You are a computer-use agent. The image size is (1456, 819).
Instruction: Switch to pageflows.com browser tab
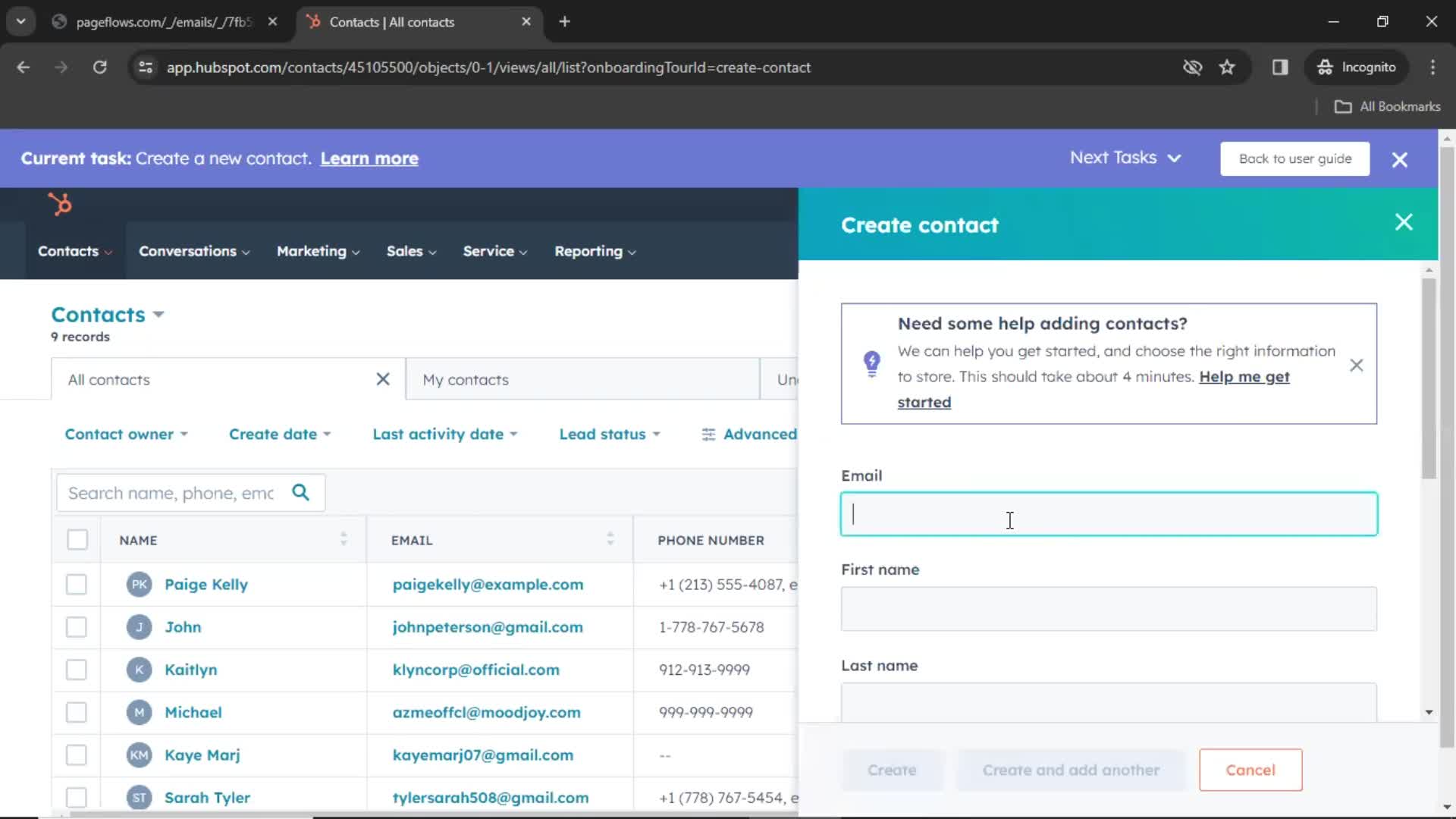(163, 22)
